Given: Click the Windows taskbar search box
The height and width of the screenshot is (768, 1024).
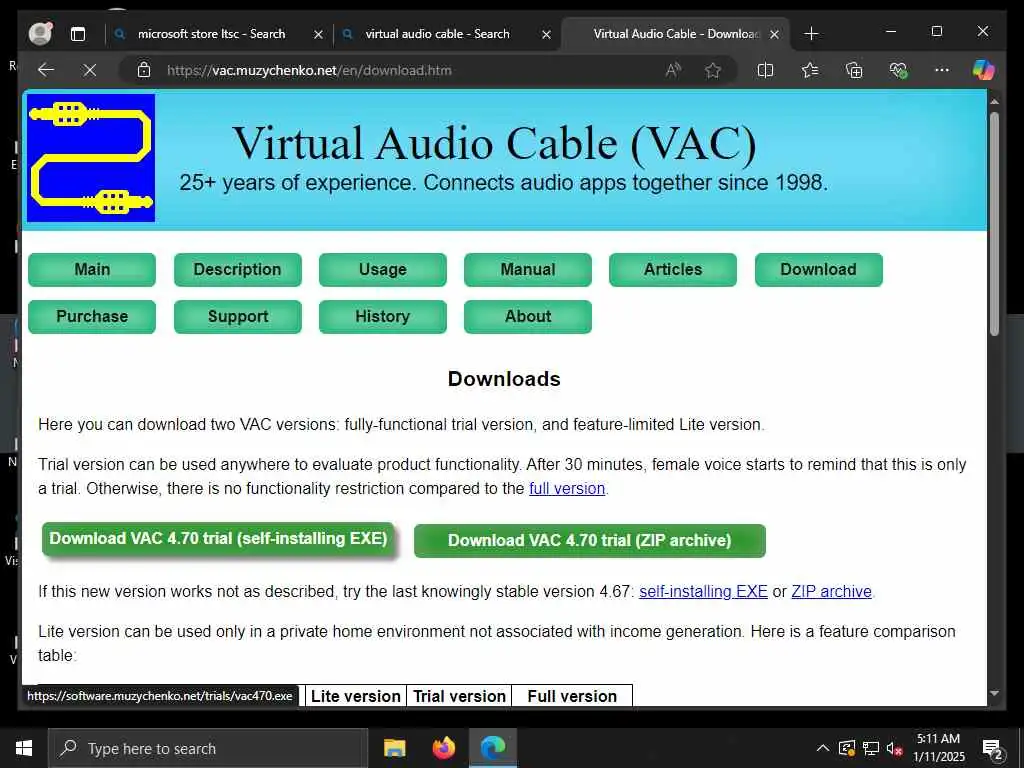Looking at the screenshot, I should point(208,748).
